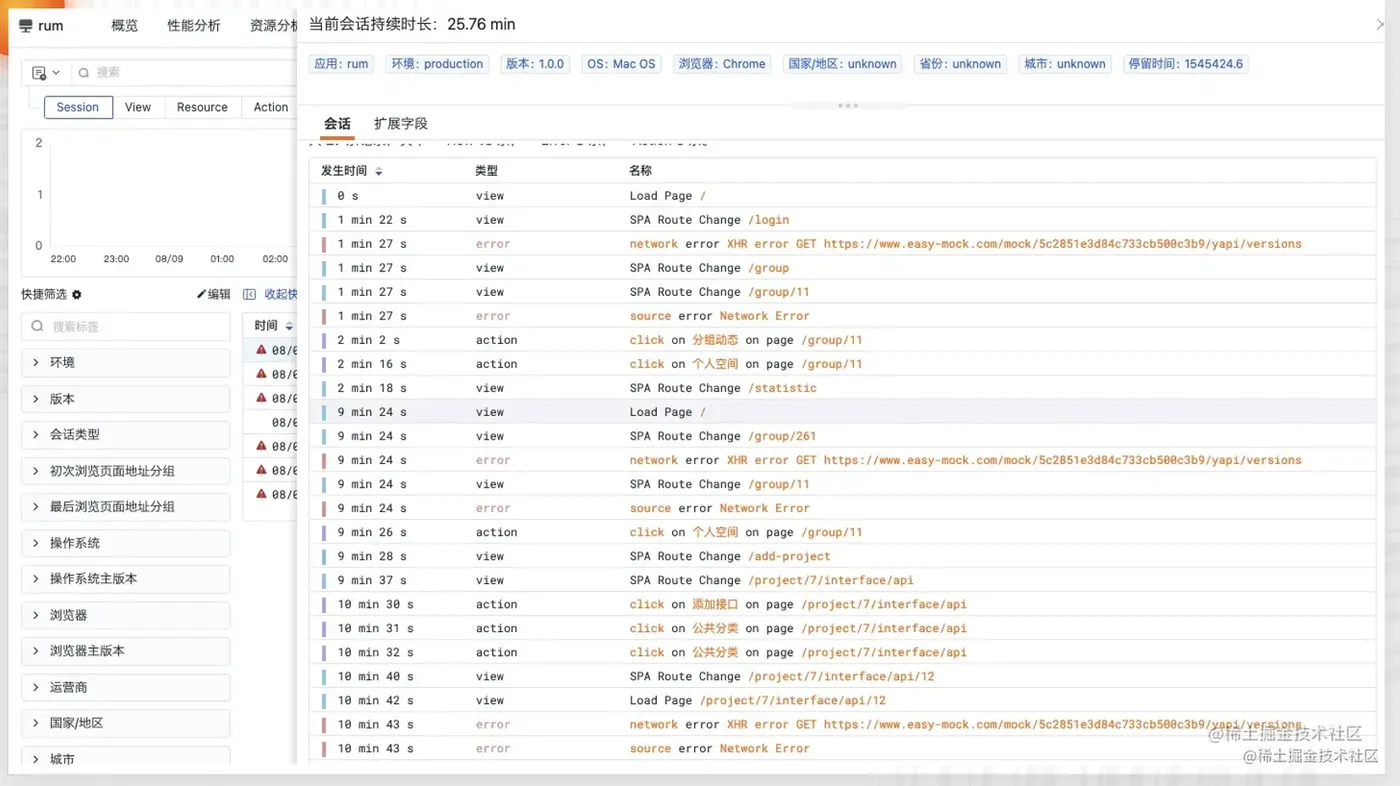The height and width of the screenshot is (786, 1400).
Task: Expand the 版本 filter group
Action: coord(126,398)
